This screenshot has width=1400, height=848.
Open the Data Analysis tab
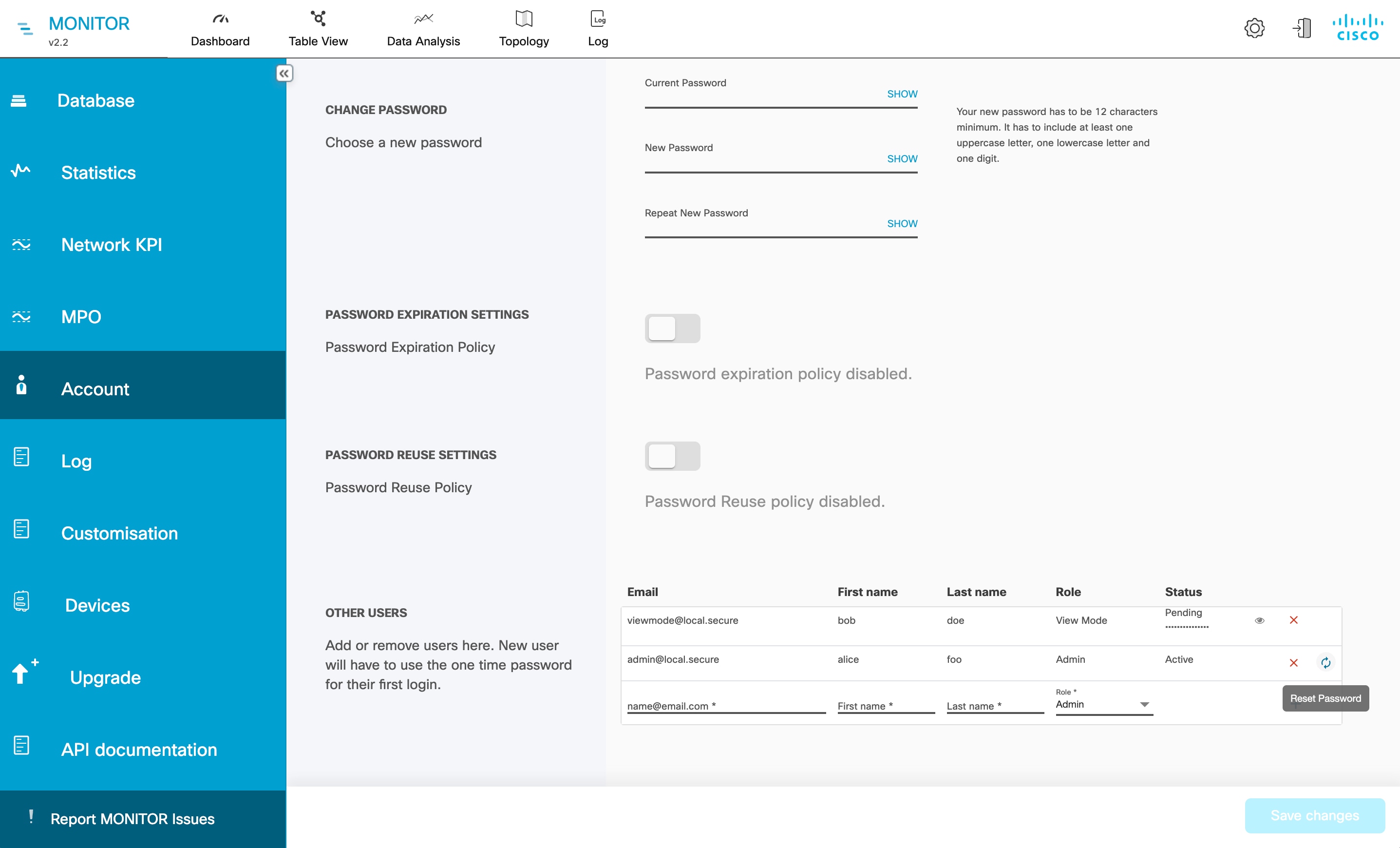pos(423,28)
